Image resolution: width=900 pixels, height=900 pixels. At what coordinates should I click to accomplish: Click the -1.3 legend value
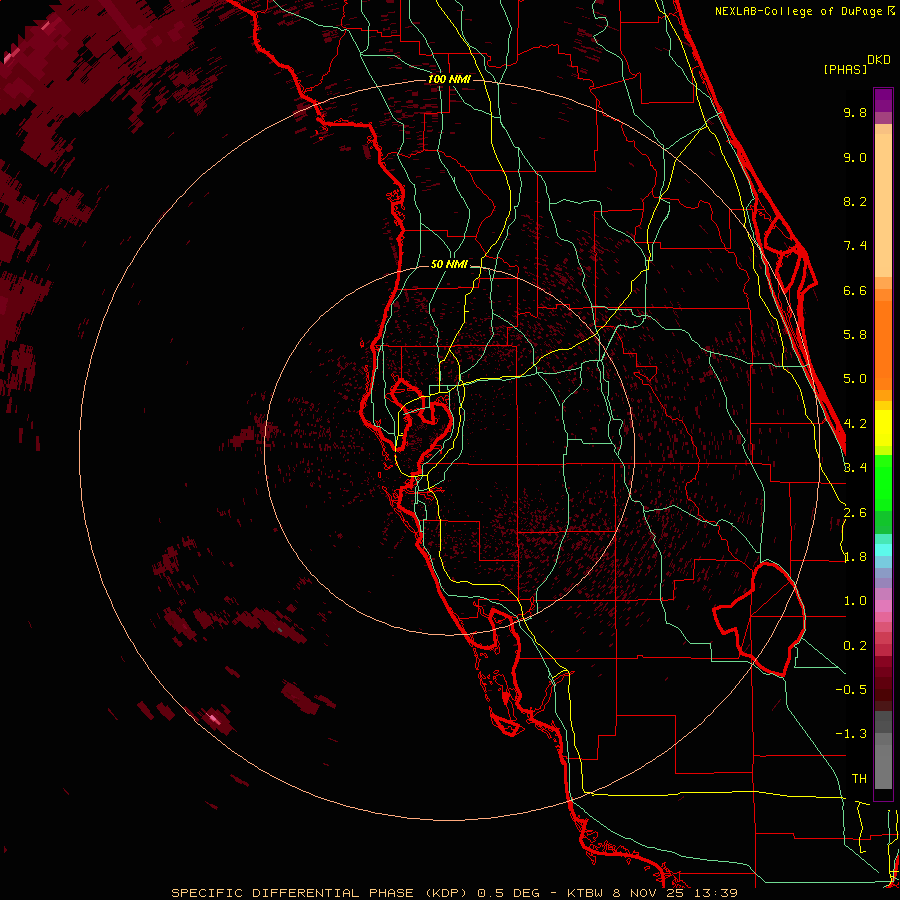point(851,734)
